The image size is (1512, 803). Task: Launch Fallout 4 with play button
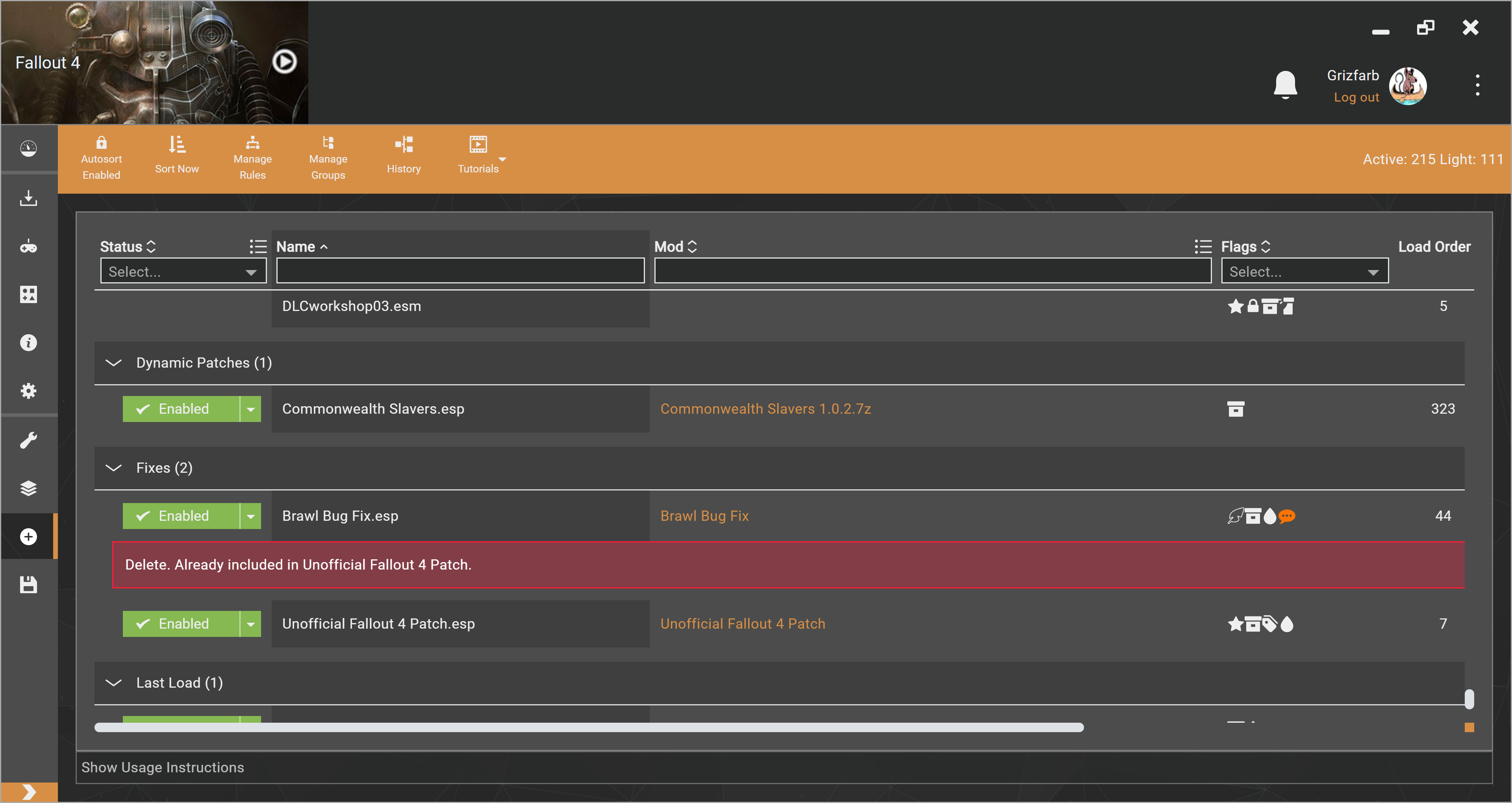[285, 62]
